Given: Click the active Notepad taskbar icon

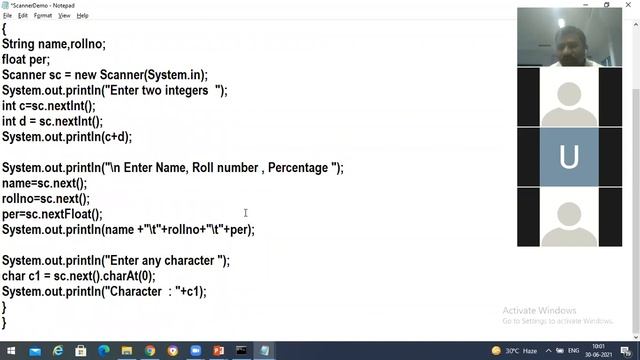Looking at the screenshot, I should pyautogui.click(x=264, y=351).
